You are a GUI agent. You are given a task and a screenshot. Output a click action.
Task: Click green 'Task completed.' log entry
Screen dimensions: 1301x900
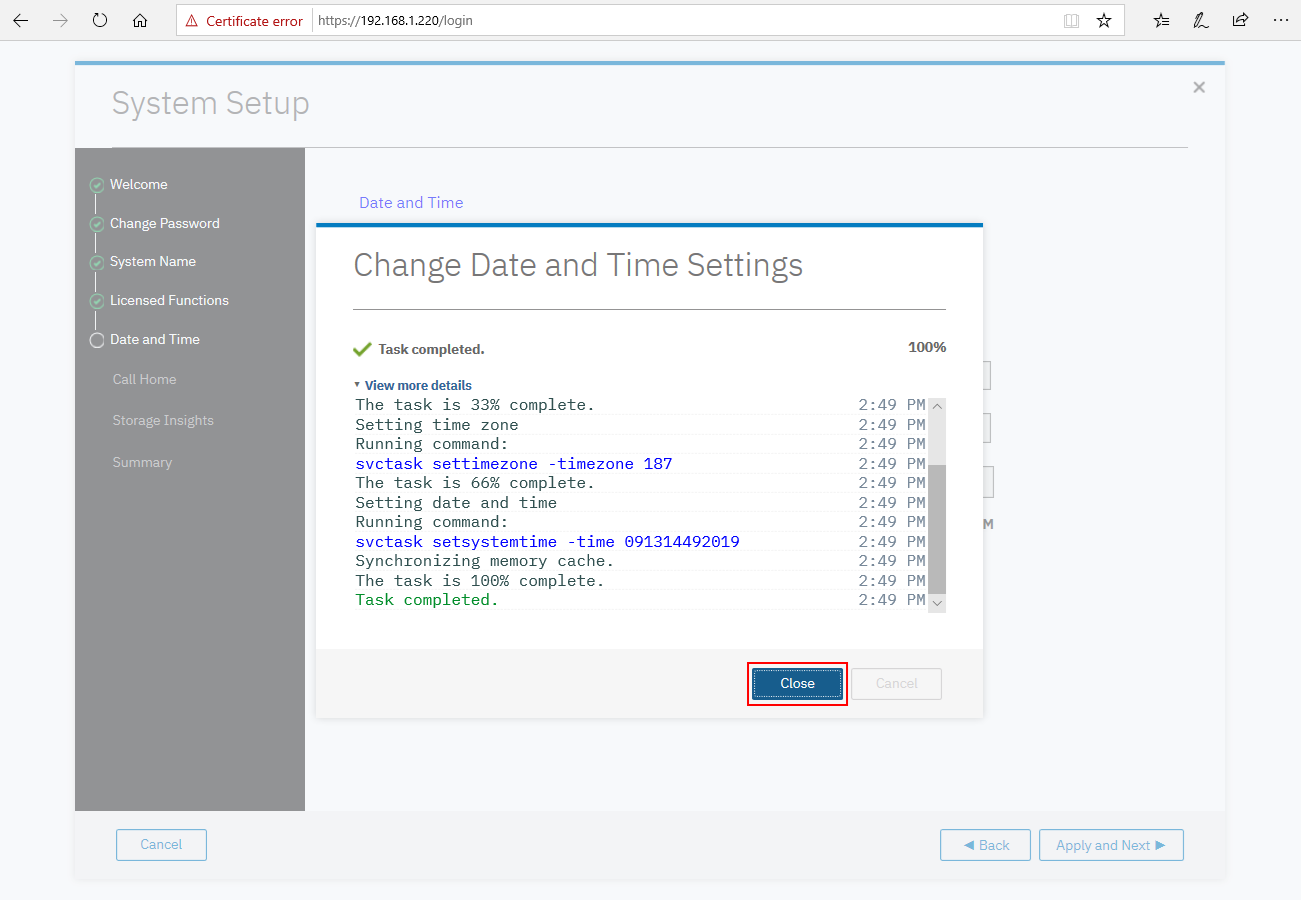coord(427,600)
